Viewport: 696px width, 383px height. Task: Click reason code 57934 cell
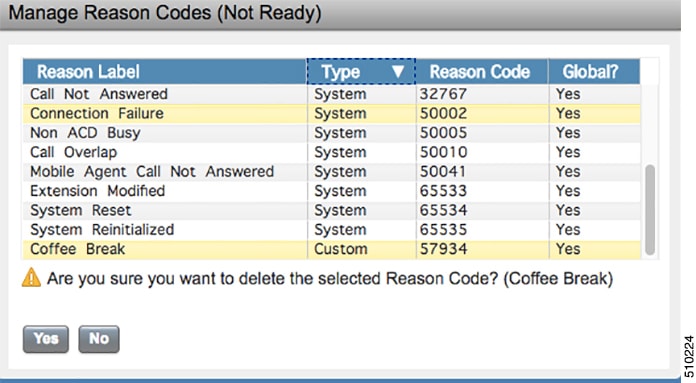(x=482, y=249)
